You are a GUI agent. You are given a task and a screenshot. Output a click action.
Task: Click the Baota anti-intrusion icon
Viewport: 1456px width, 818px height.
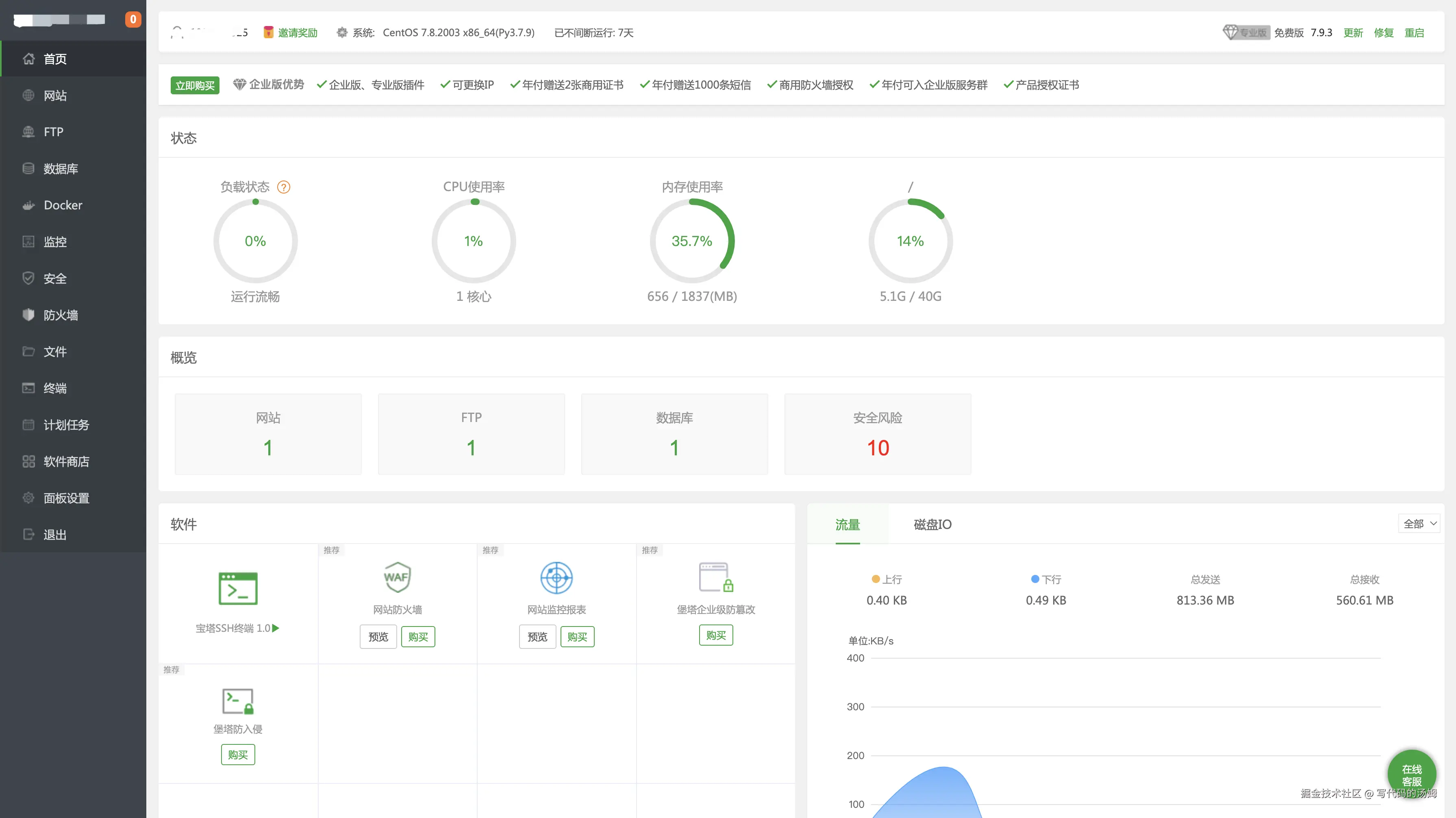coord(237,701)
